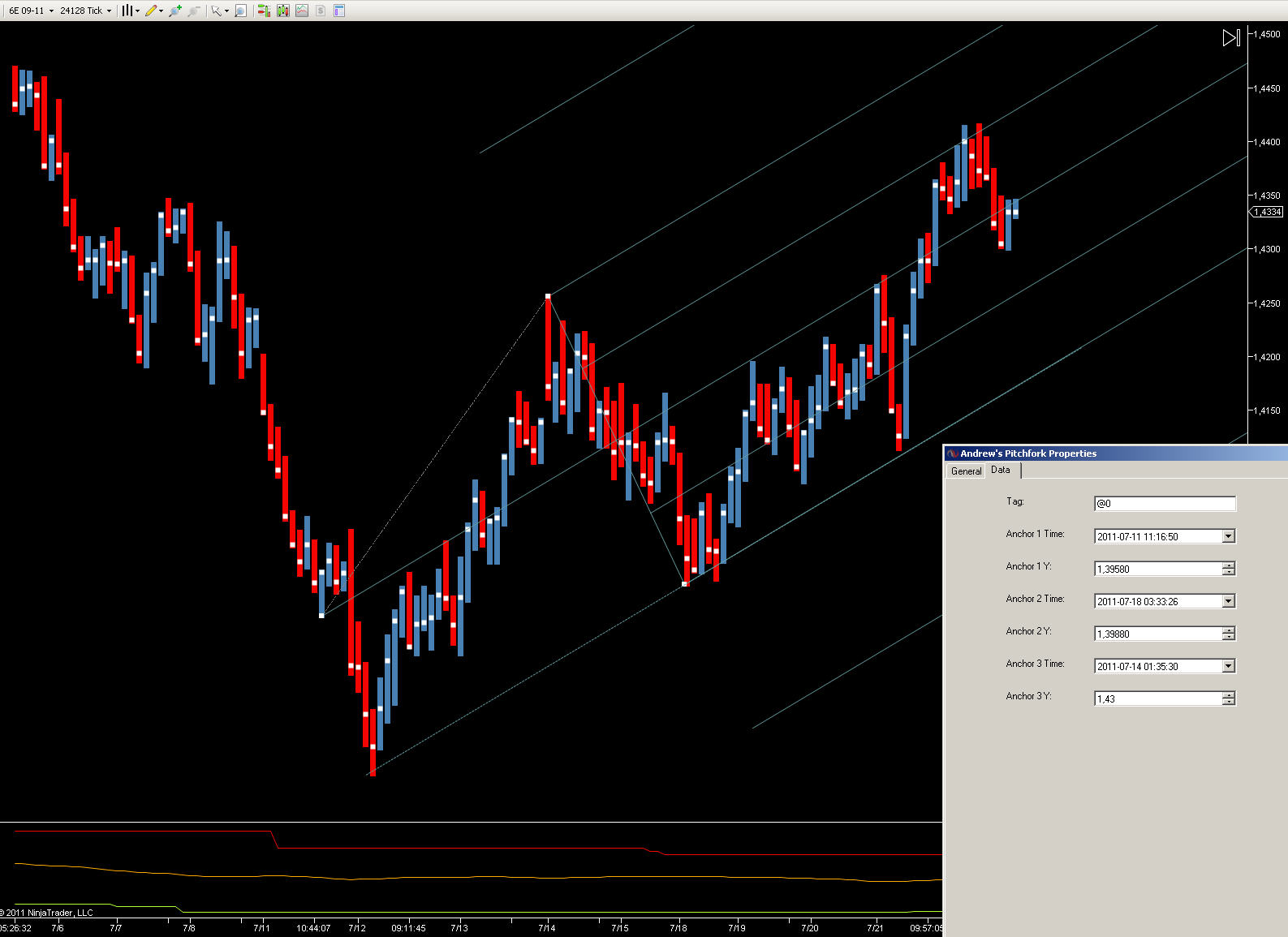Jump to latest bar arrow on chart
Image resolution: width=1288 pixels, height=937 pixels.
tap(1231, 37)
